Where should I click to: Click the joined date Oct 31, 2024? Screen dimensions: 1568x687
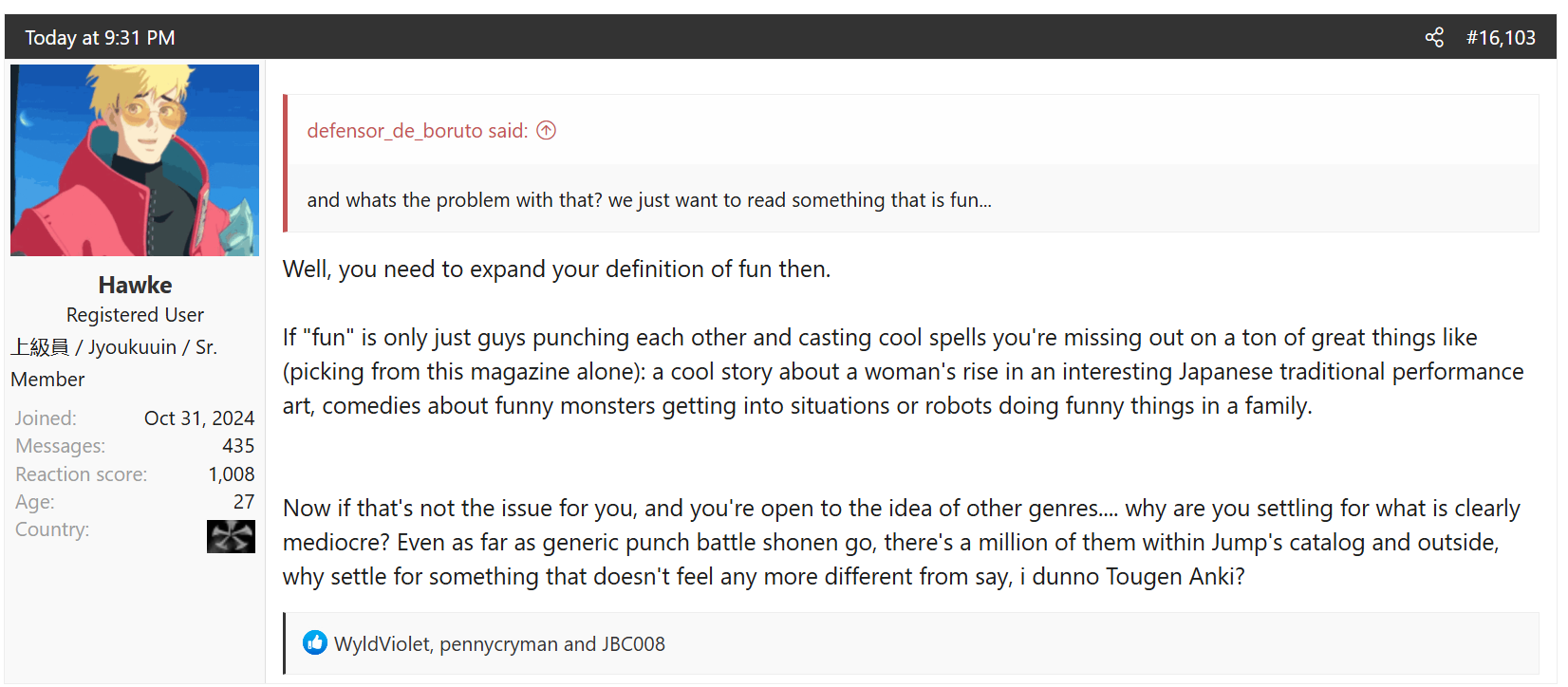199,418
